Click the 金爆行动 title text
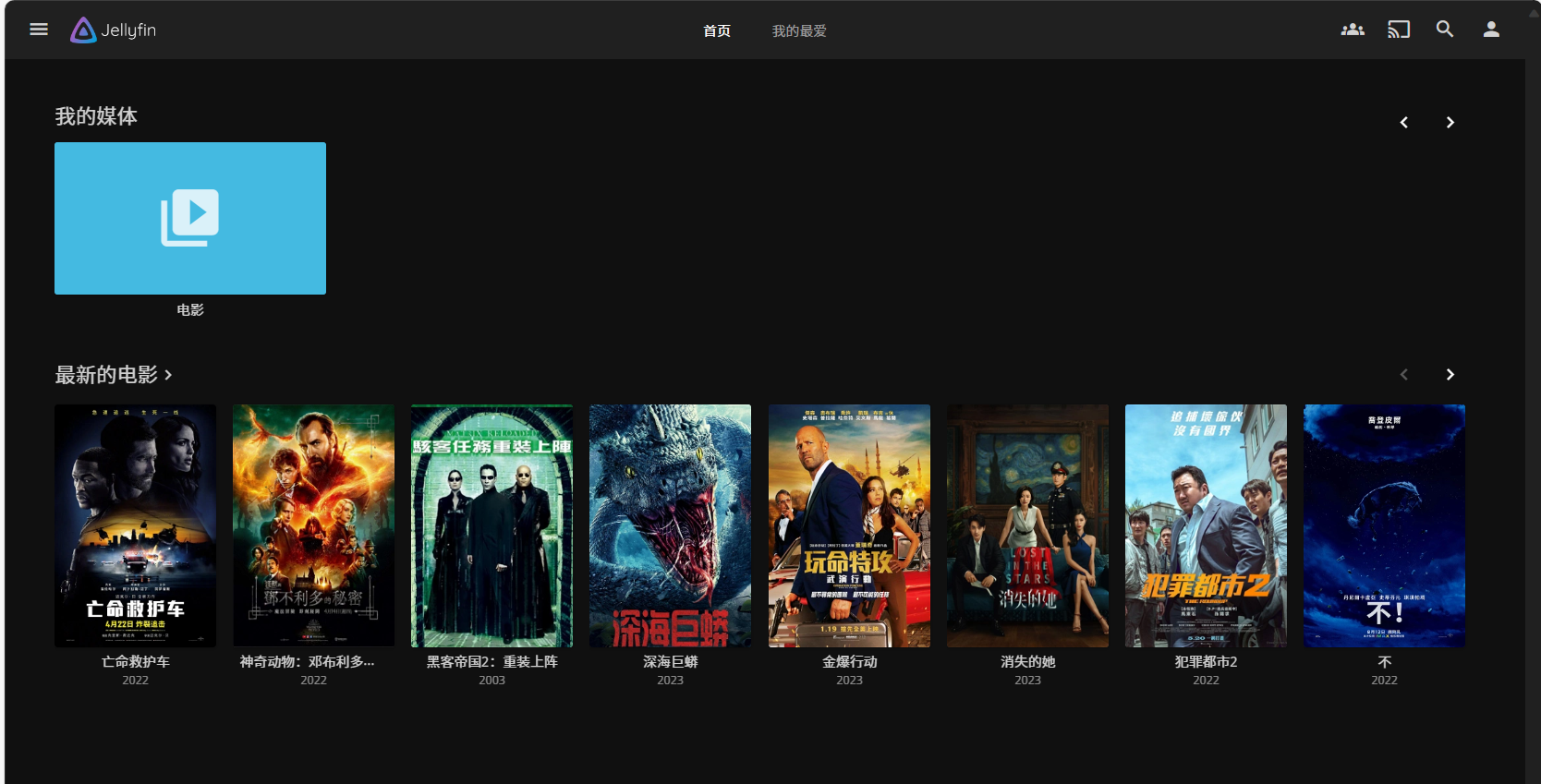 849,661
